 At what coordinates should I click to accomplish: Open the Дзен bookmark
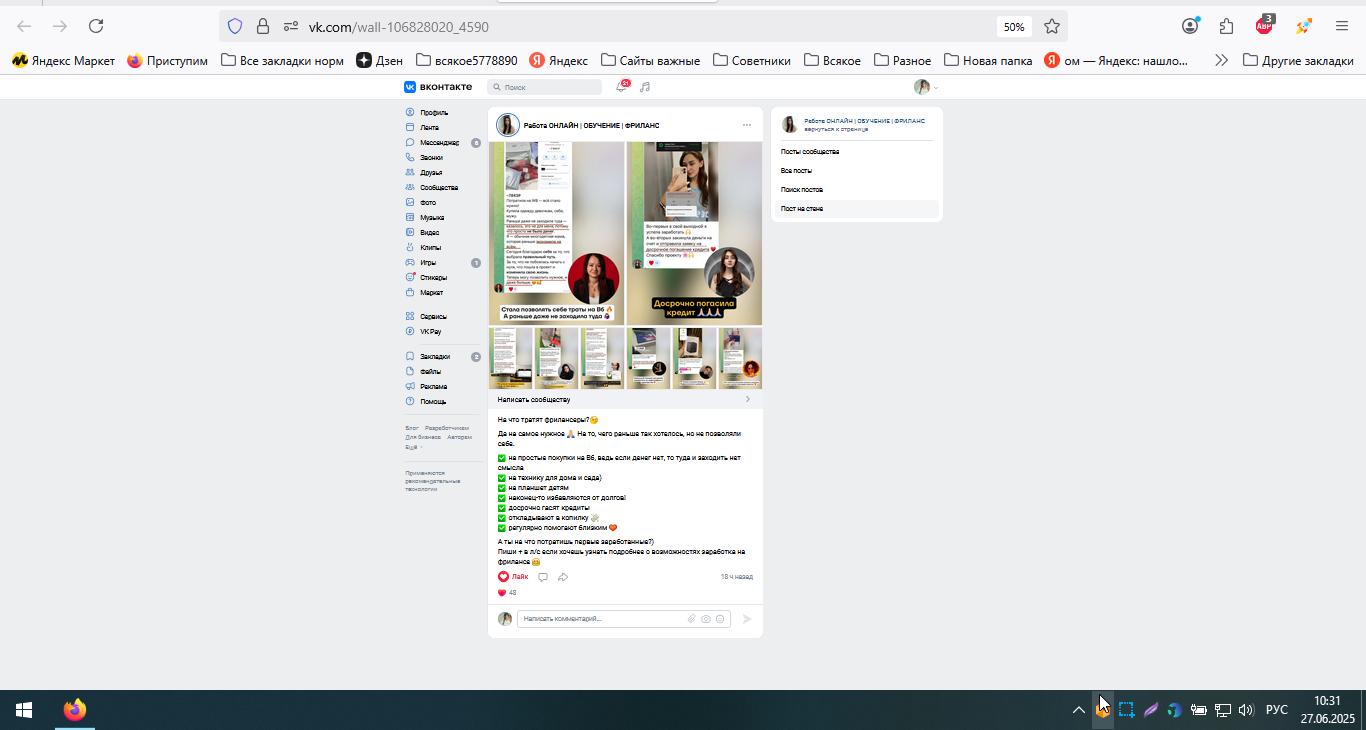[379, 60]
